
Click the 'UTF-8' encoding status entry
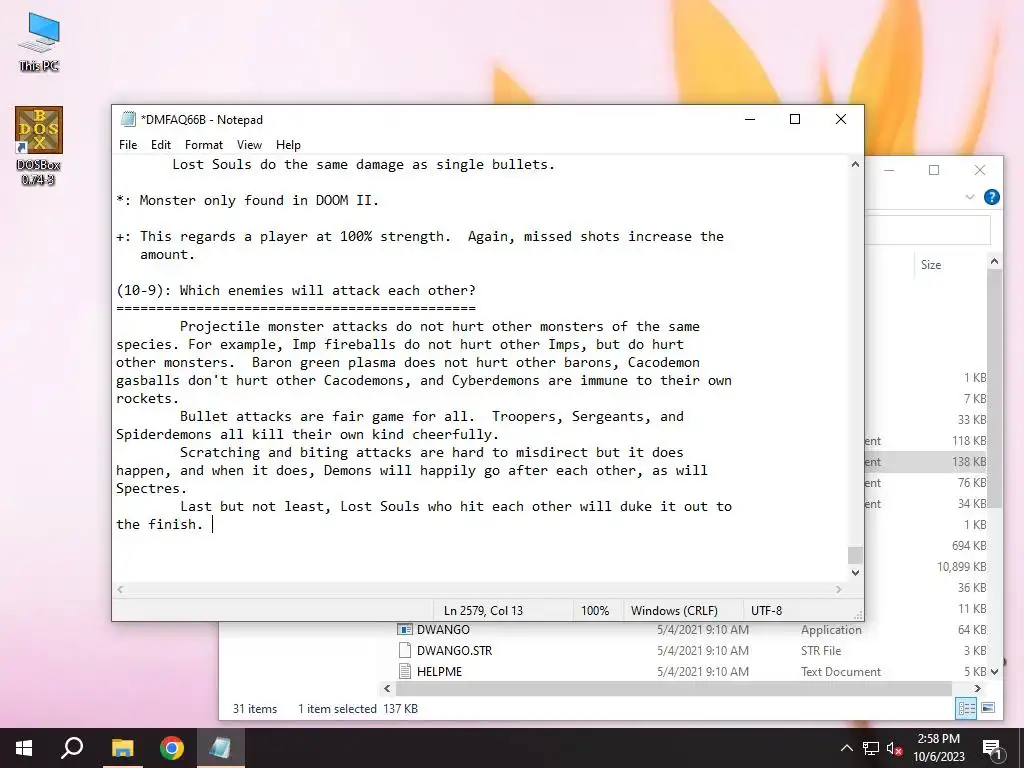click(767, 611)
